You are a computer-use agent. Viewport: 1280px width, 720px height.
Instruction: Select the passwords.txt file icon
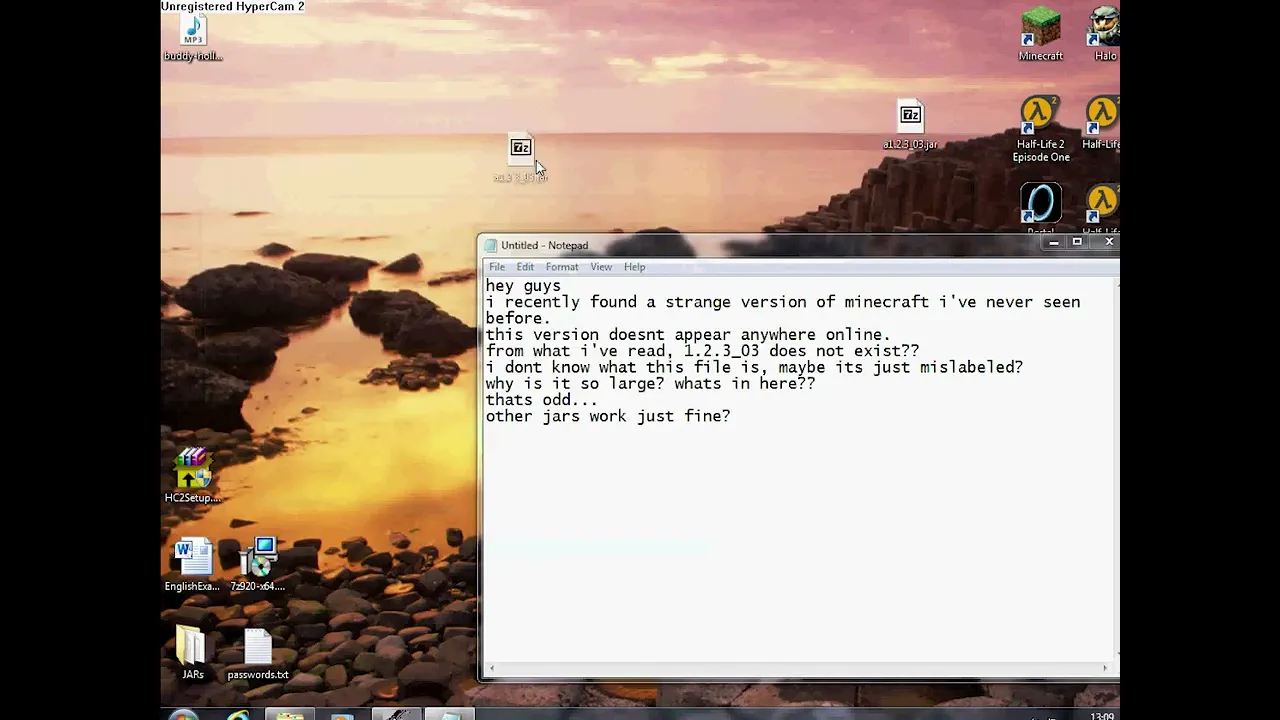[x=258, y=648]
